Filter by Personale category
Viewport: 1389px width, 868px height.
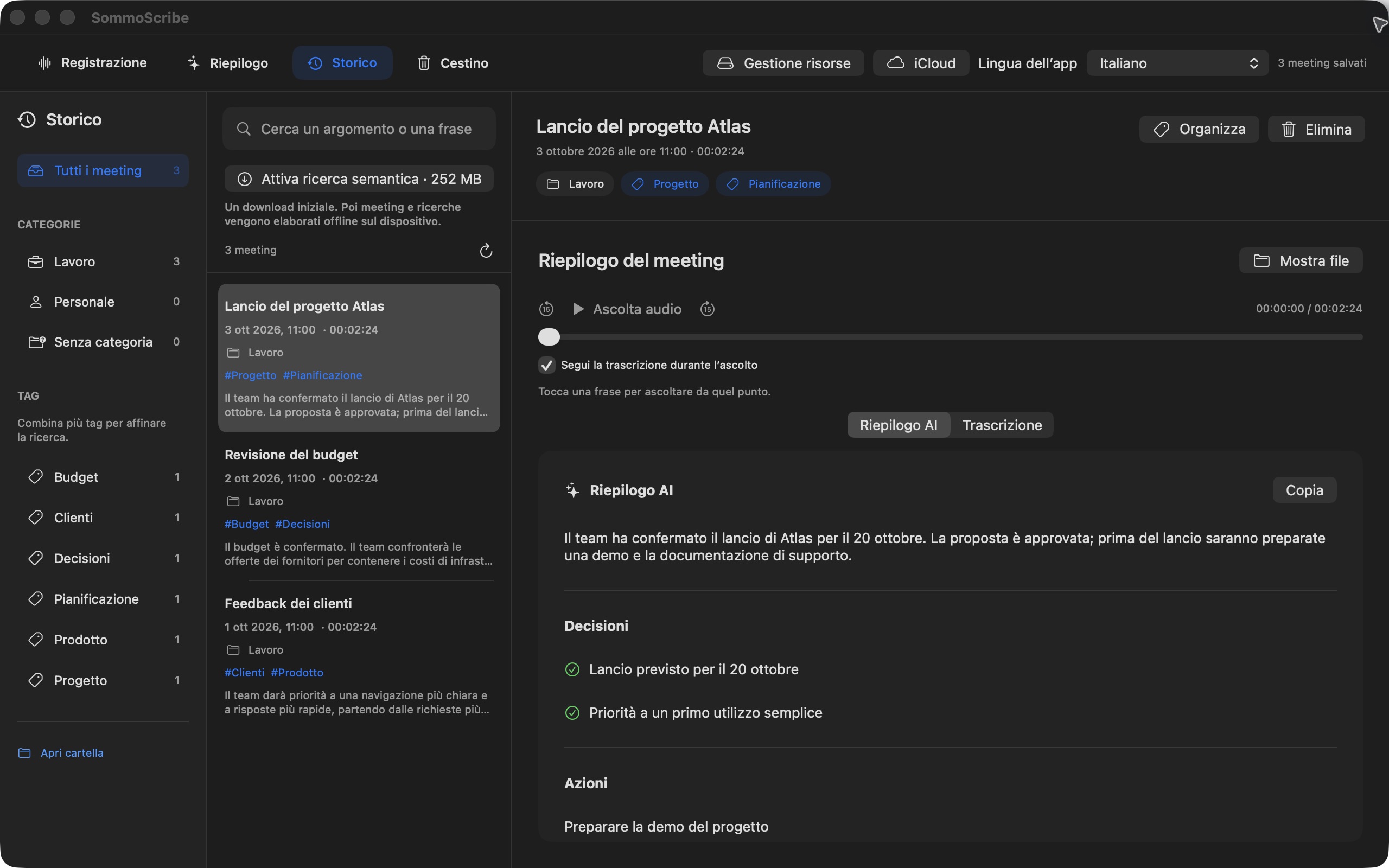click(103, 302)
